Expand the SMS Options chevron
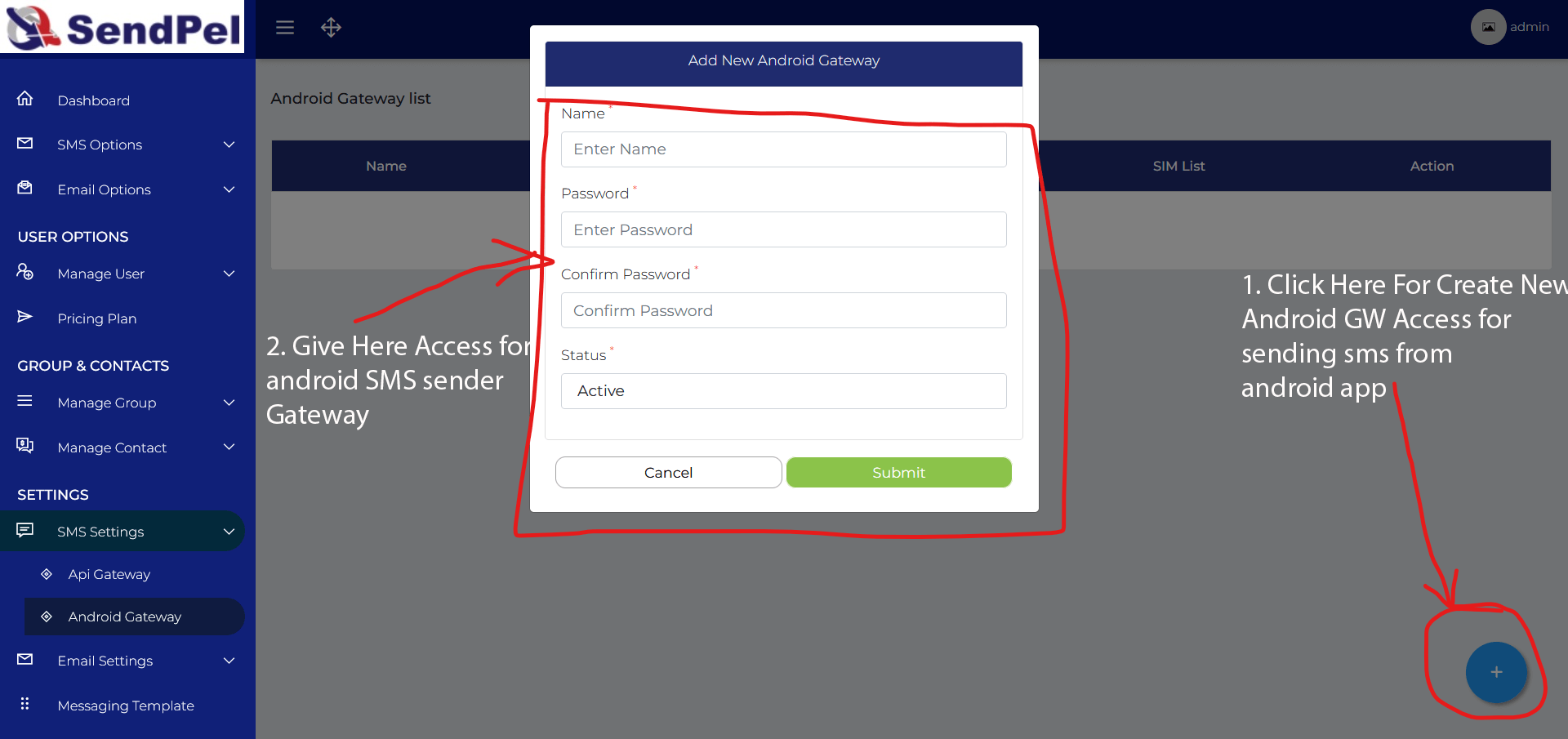 click(x=229, y=145)
